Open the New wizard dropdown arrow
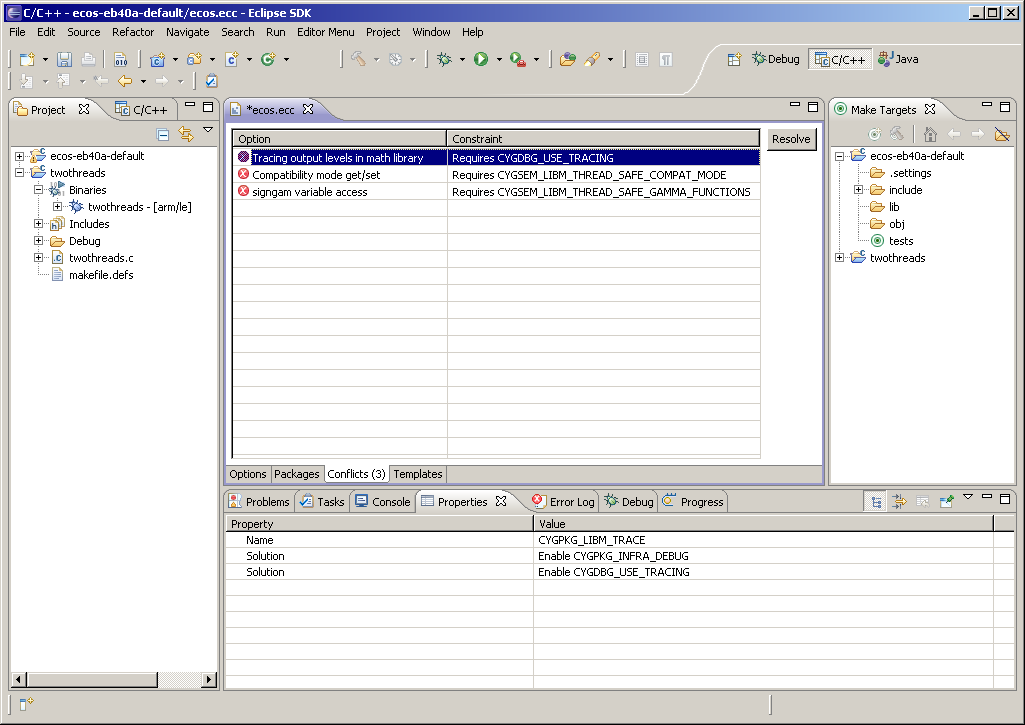1025x725 pixels. [x=45, y=59]
